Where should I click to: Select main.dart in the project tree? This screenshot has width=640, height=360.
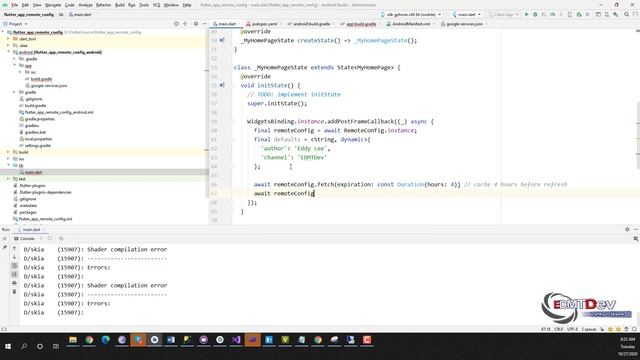tap(34, 172)
